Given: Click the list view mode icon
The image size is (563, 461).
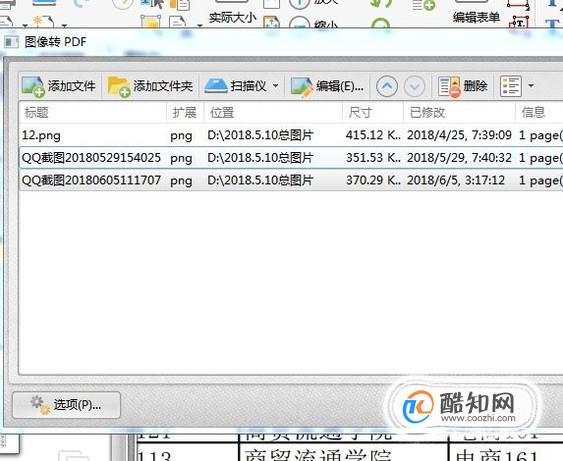Looking at the screenshot, I should tap(511, 86).
